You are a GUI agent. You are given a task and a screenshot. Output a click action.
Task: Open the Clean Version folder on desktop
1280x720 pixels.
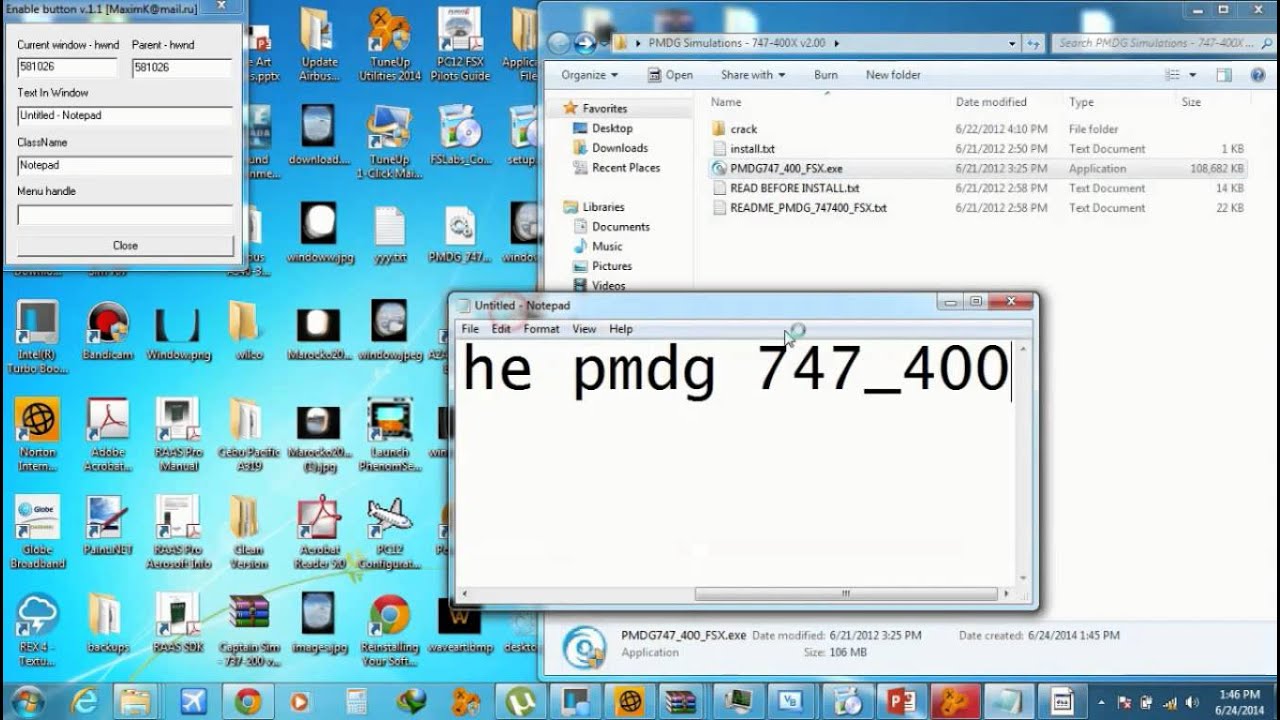point(247,532)
